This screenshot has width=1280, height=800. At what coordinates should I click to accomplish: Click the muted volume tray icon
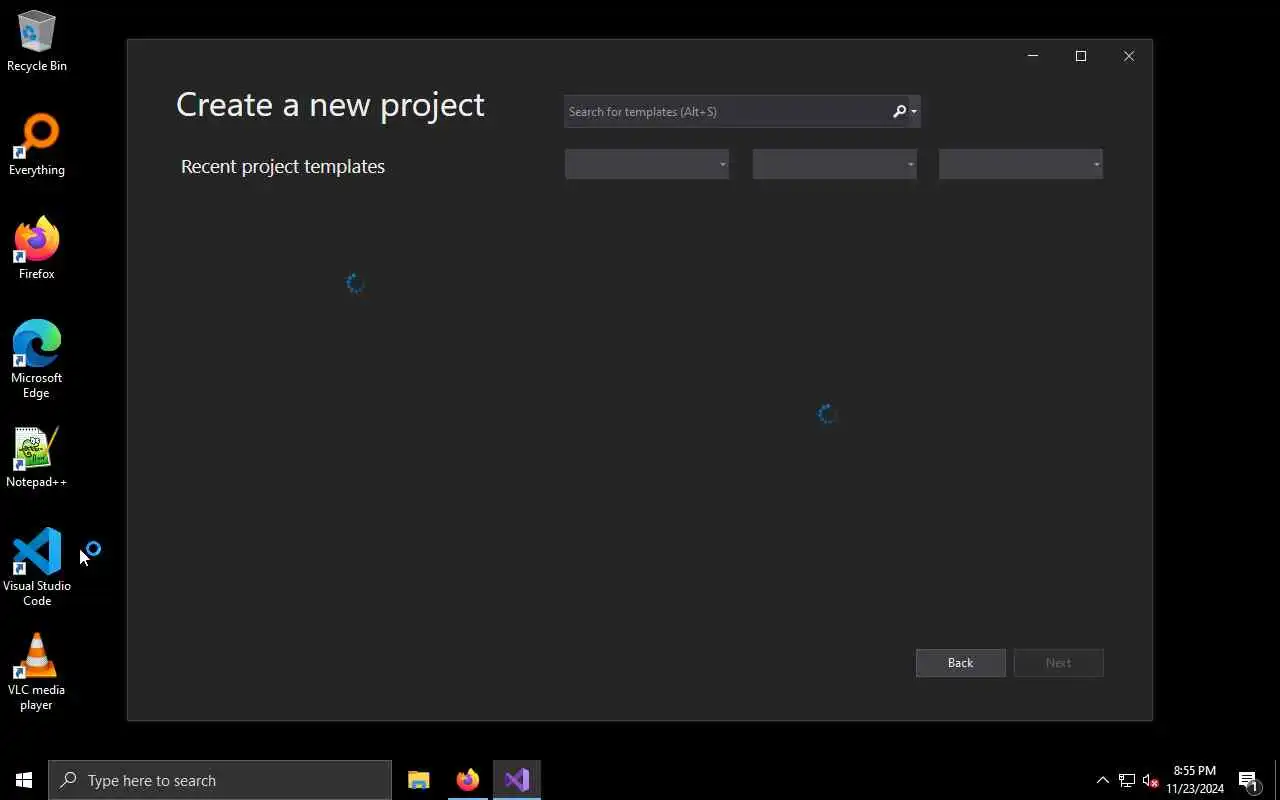[1150, 780]
